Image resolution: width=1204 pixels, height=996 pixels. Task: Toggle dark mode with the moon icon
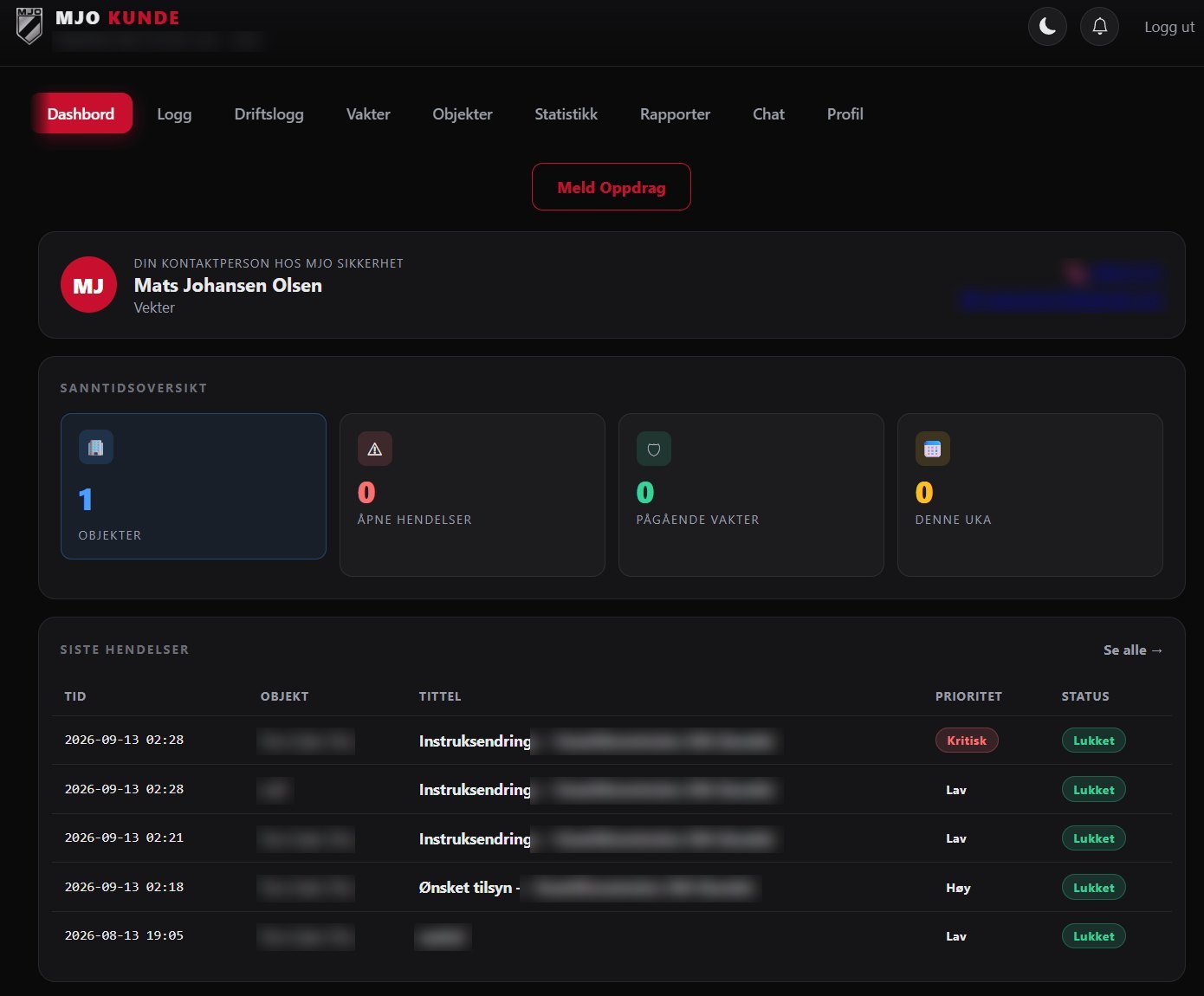click(x=1047, y=27)
